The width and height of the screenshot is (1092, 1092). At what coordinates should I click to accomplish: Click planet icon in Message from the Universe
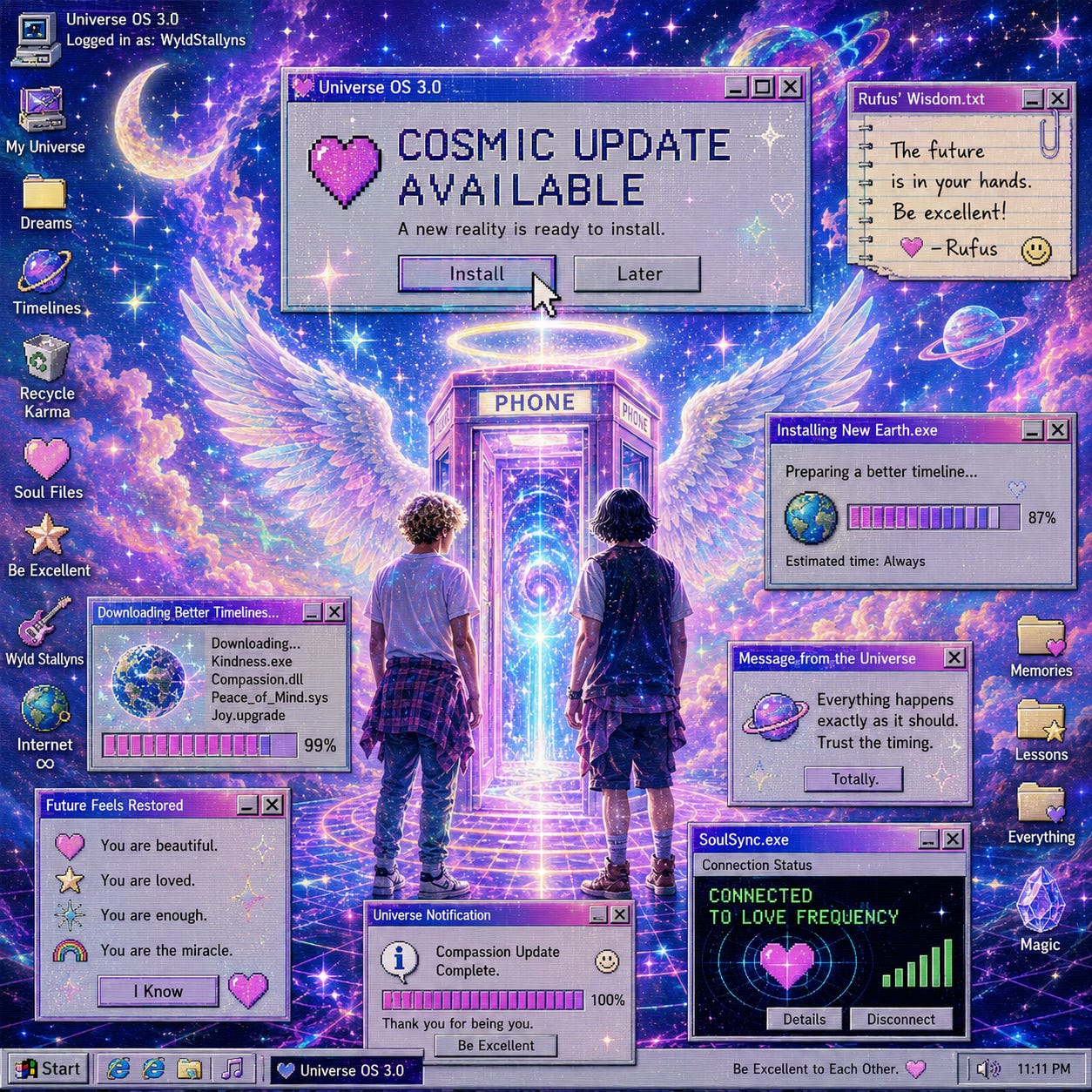775,718
